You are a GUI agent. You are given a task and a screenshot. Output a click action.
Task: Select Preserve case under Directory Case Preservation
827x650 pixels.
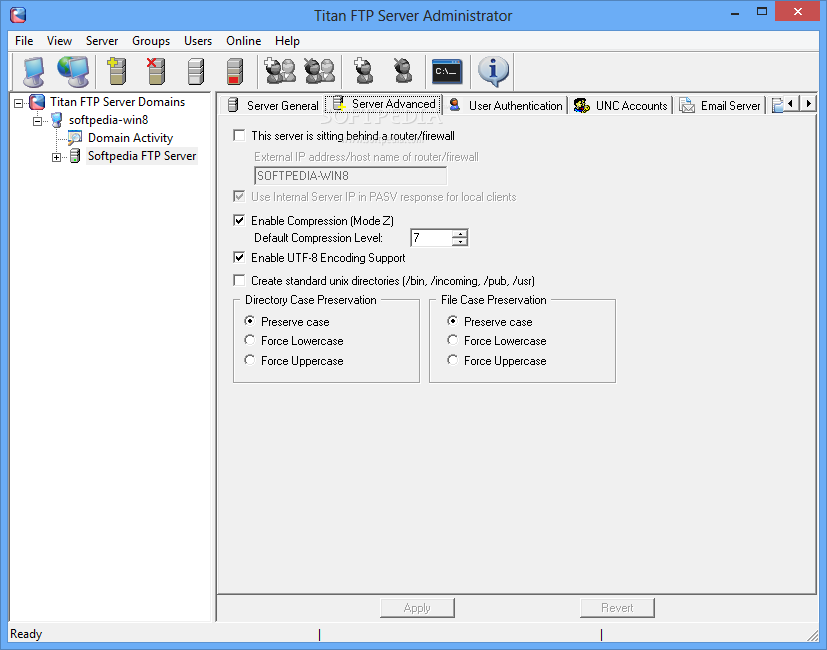pos(249,321)
